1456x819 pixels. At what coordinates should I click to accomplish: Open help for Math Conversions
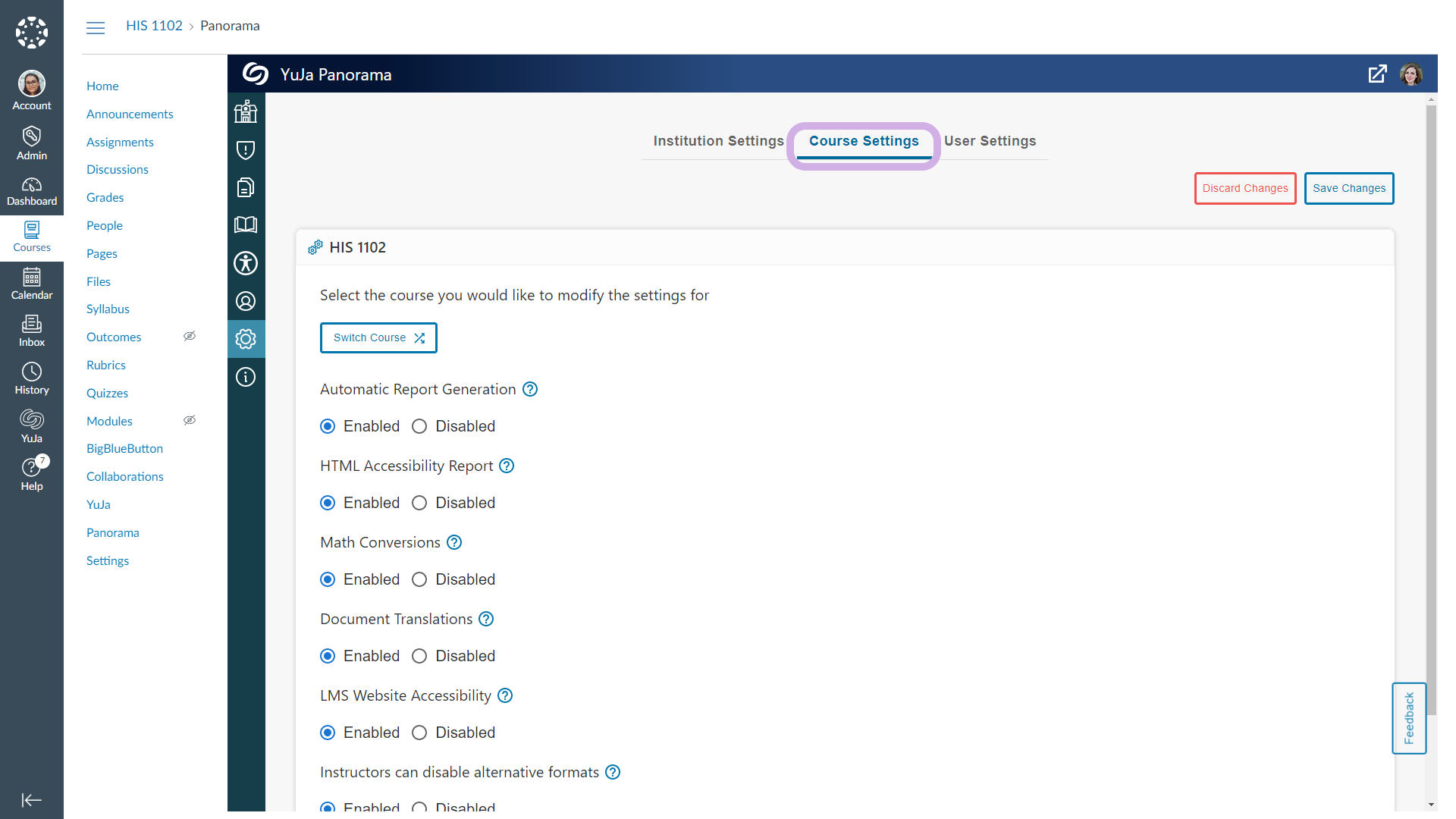[x=454, y=542]
